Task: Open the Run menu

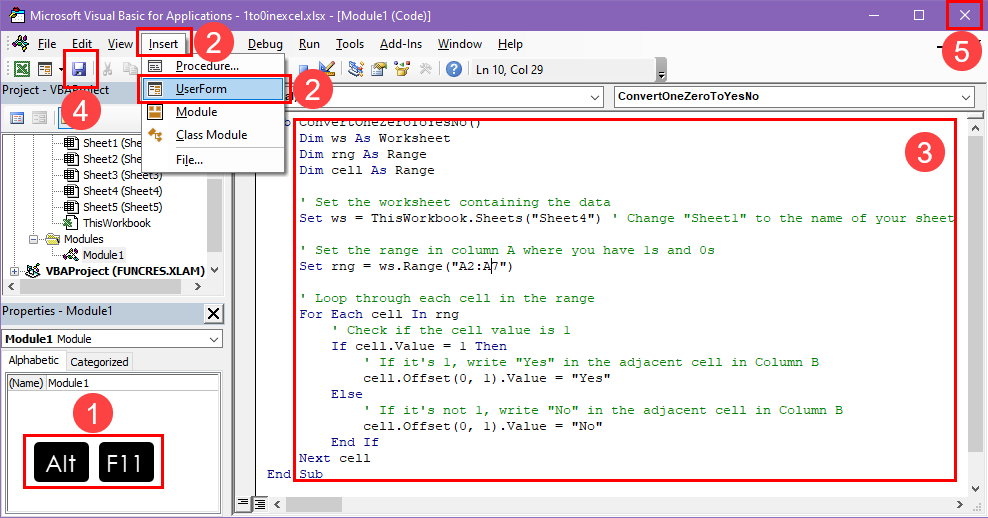Action: click(x=309, y=44)
